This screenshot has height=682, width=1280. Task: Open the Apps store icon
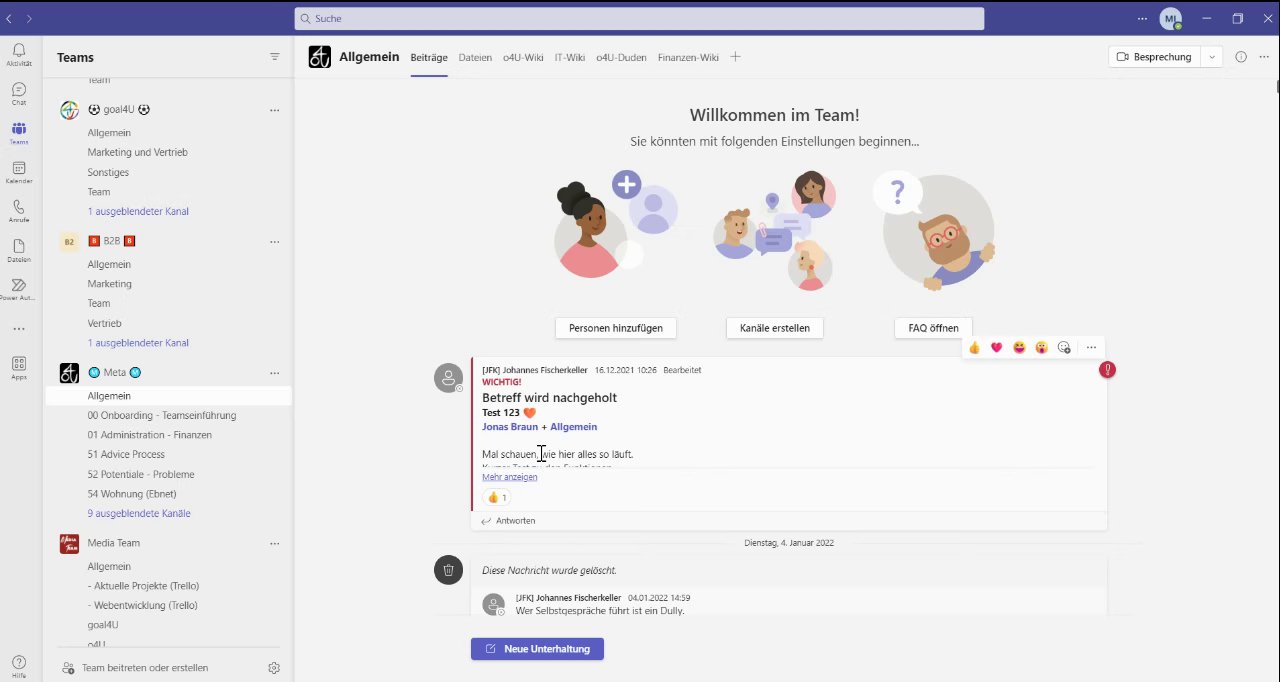click(19, 367)
